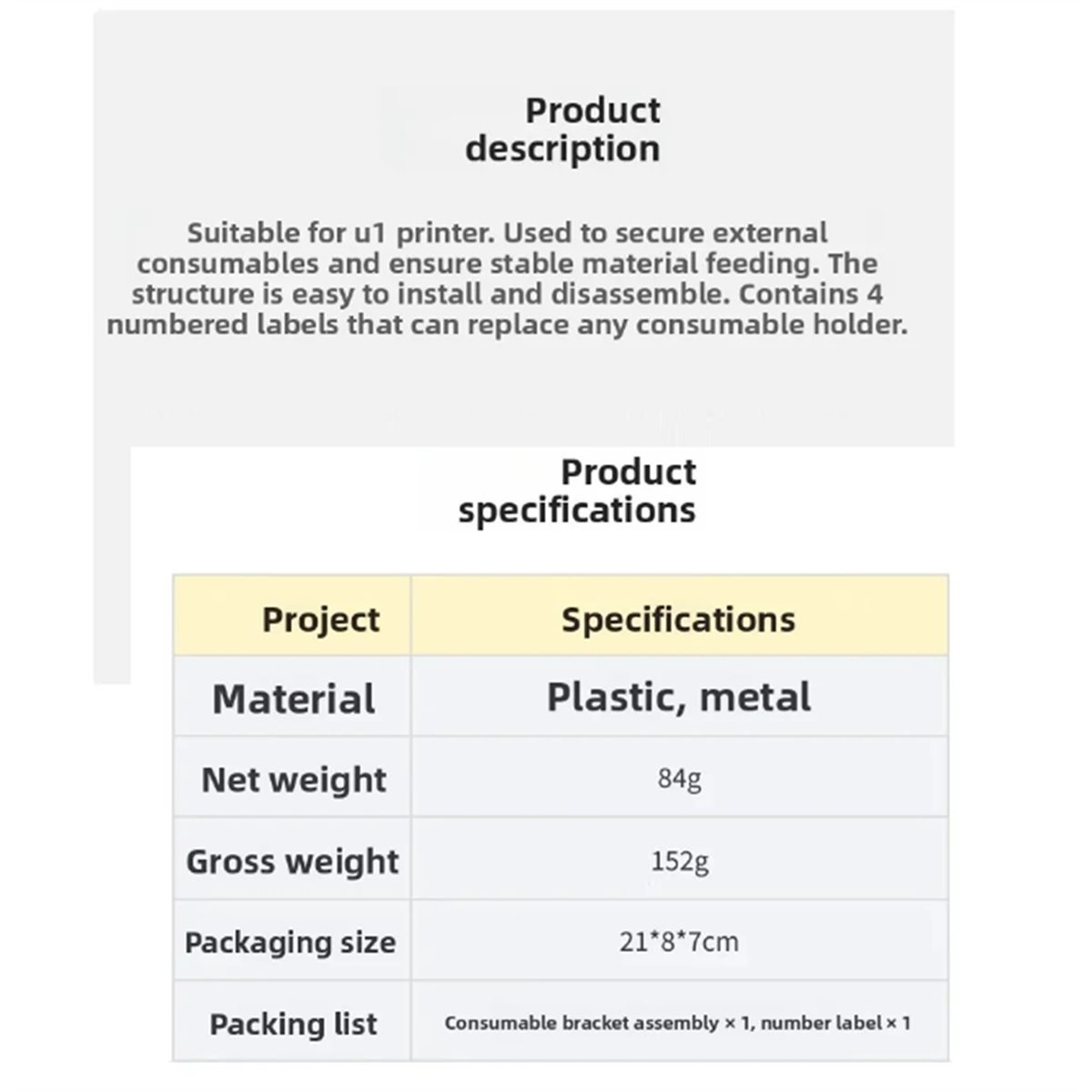Click the Gross weight row label
This screenshot has height=1092, width=1092.
(x=292, y=861)
